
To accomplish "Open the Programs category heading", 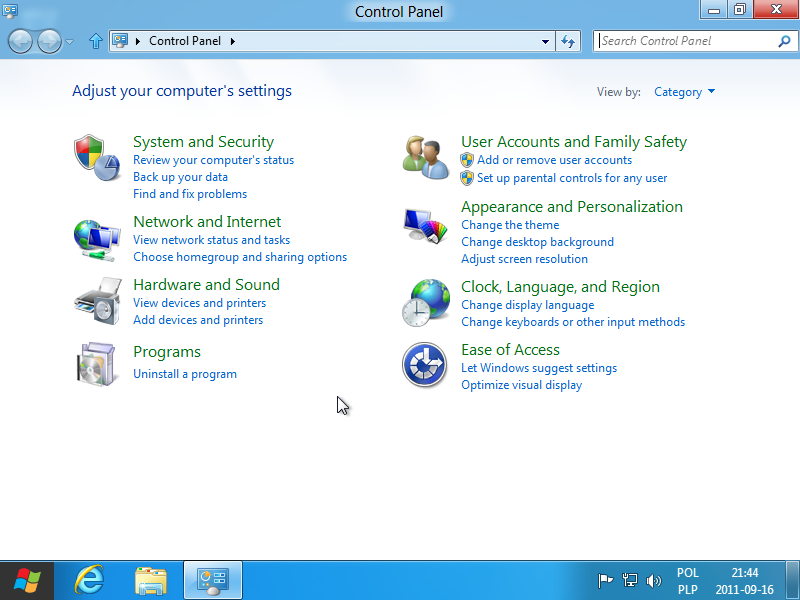I will click(167, 352).
